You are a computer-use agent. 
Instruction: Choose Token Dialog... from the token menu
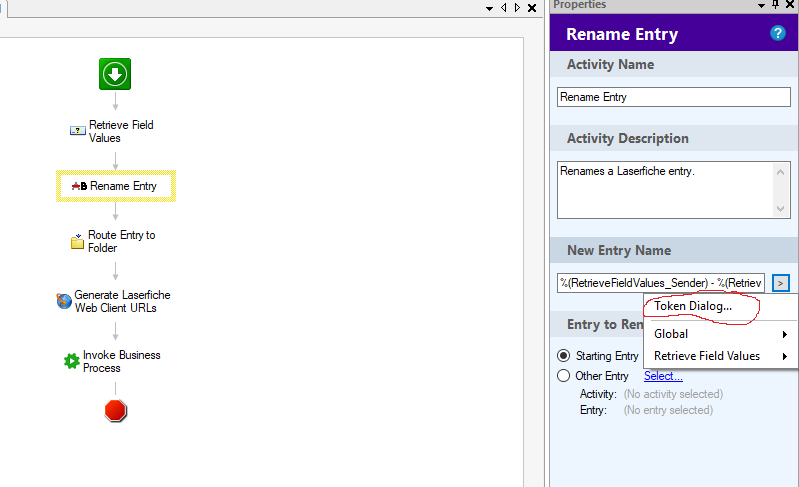click(693, 306)
